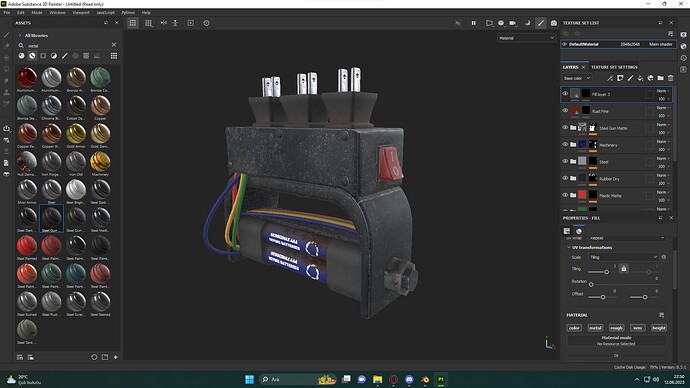Viewport: 690px width, 388px height.
Task: Adjust the Rotation slider handle
Action: (x=591, y=285)
